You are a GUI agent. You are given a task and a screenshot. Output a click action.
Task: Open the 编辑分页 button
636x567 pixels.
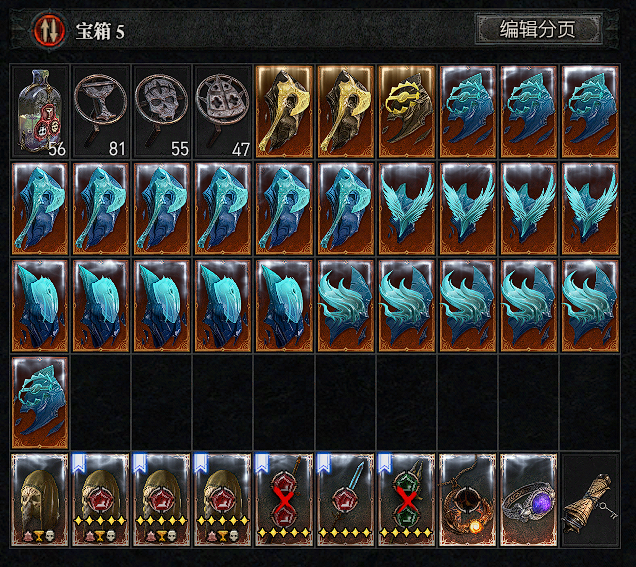point(538,29)
